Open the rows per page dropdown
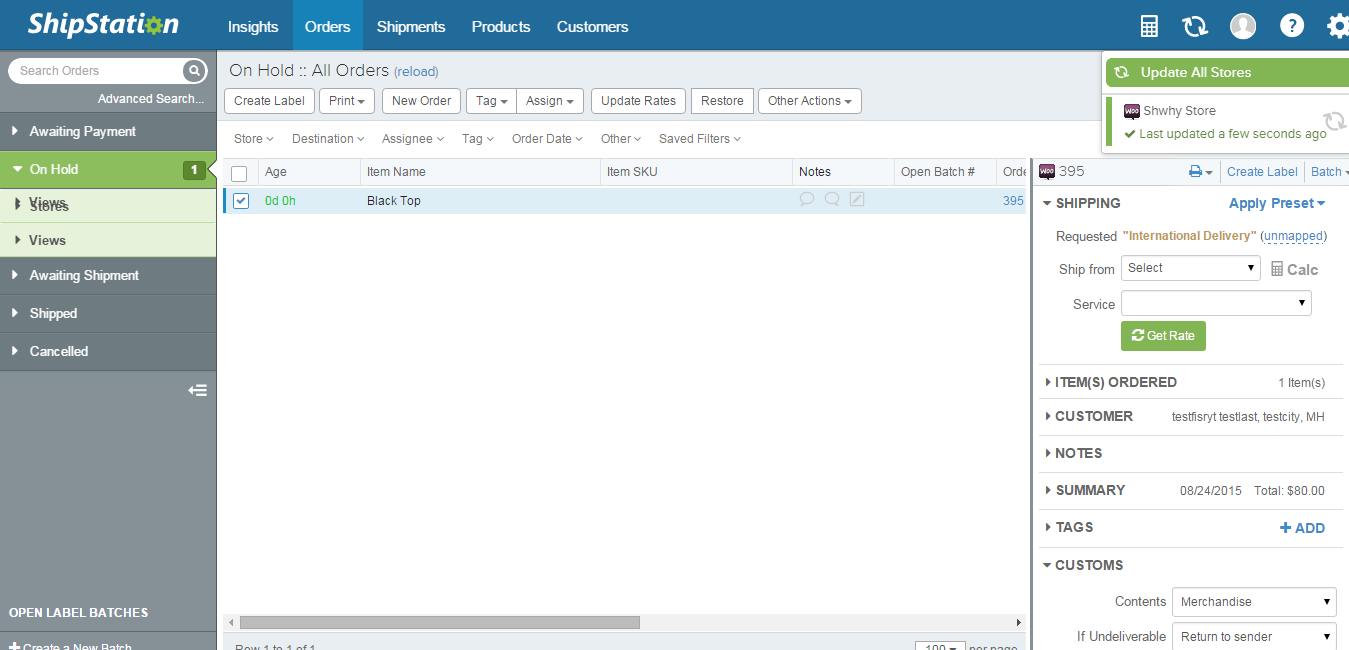Image resolution: width=1349 pixels, height=650 pixels. pos(940,646)
